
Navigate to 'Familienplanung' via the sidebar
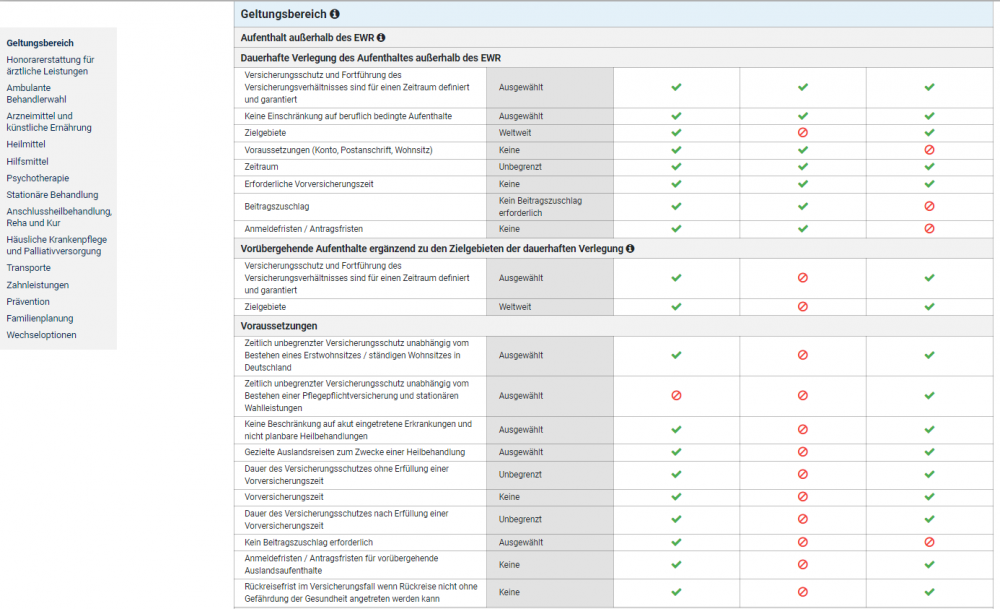41,318
